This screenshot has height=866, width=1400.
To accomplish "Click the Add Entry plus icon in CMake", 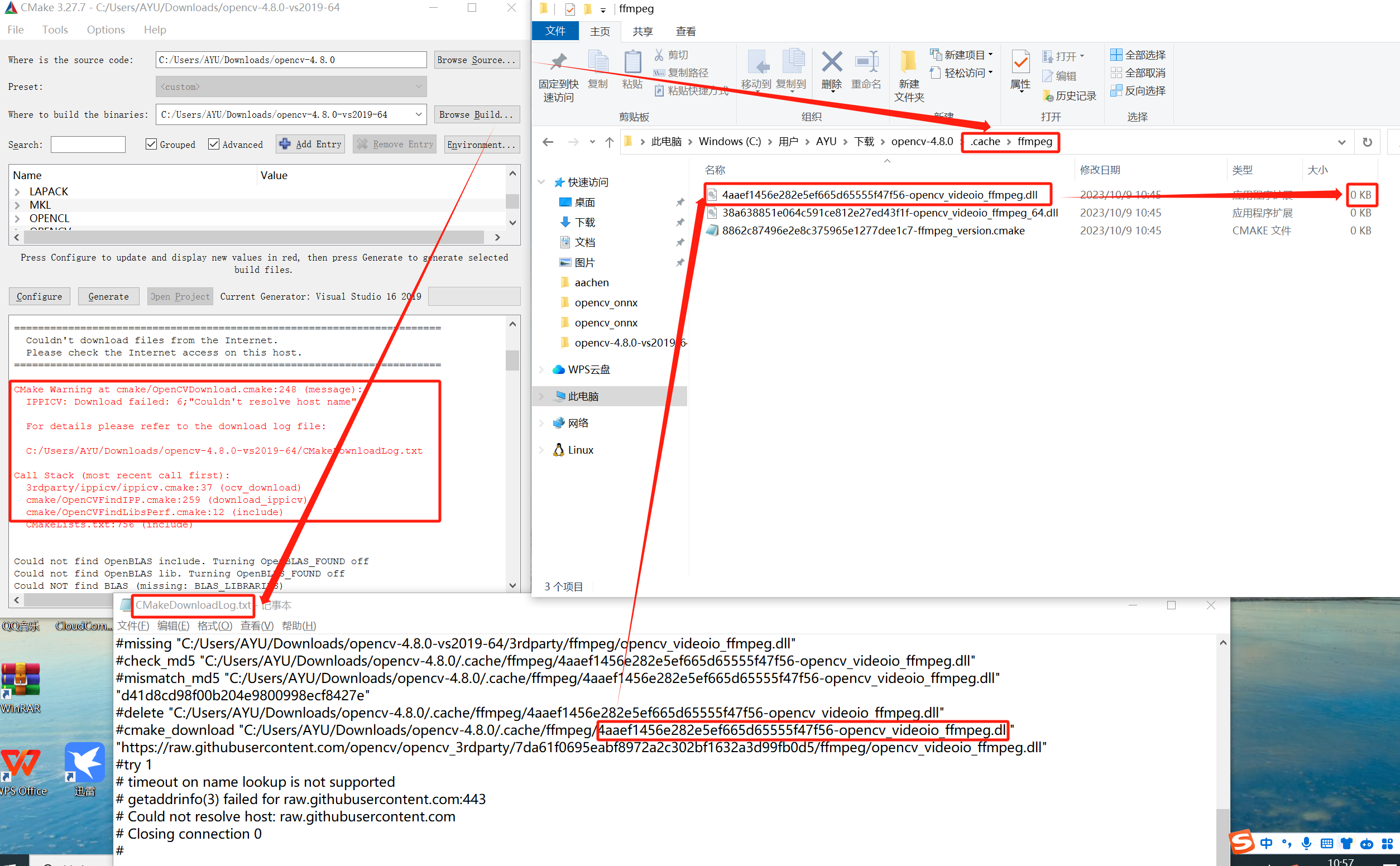I will coord(285,144).
